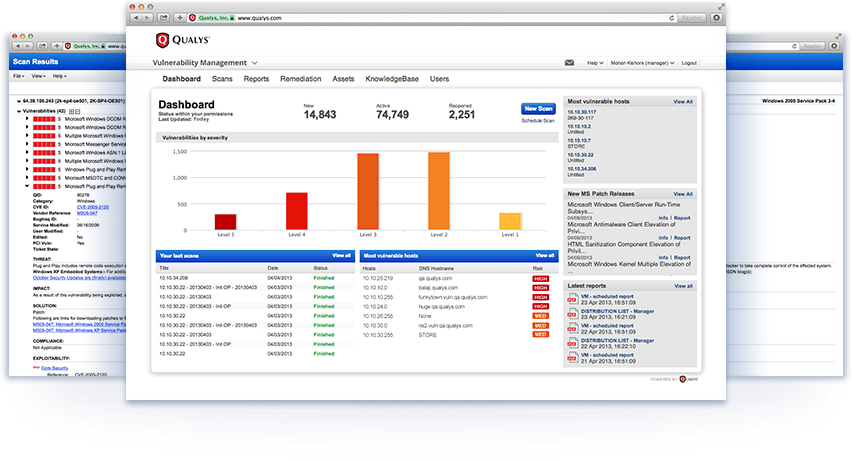
Task: Select the funkytown.vuln.qa.qualys.com host row
Action: (x=460, y=298)
